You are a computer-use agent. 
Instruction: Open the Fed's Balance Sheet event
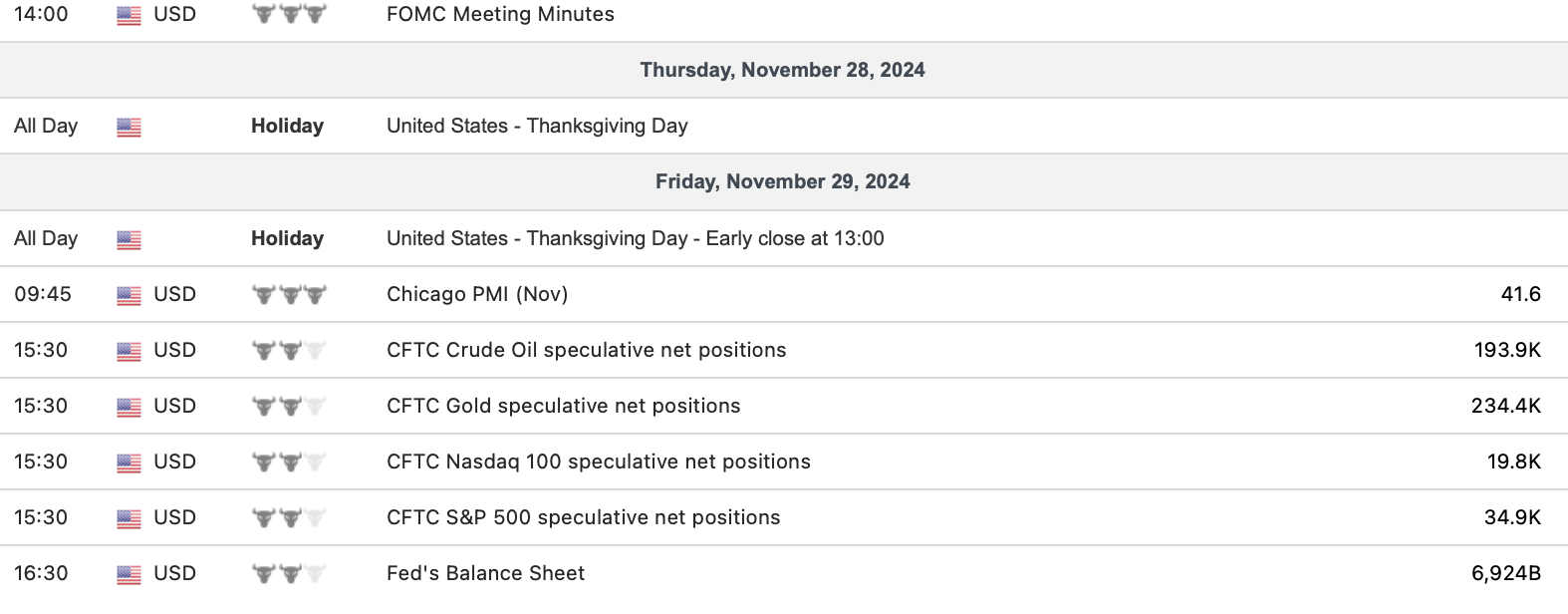[x=485, y=573]
